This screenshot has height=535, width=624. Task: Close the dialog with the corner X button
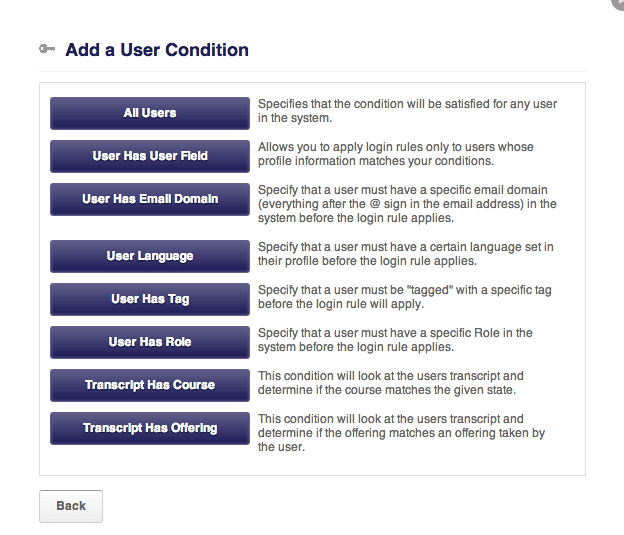[x=619, y=3]
